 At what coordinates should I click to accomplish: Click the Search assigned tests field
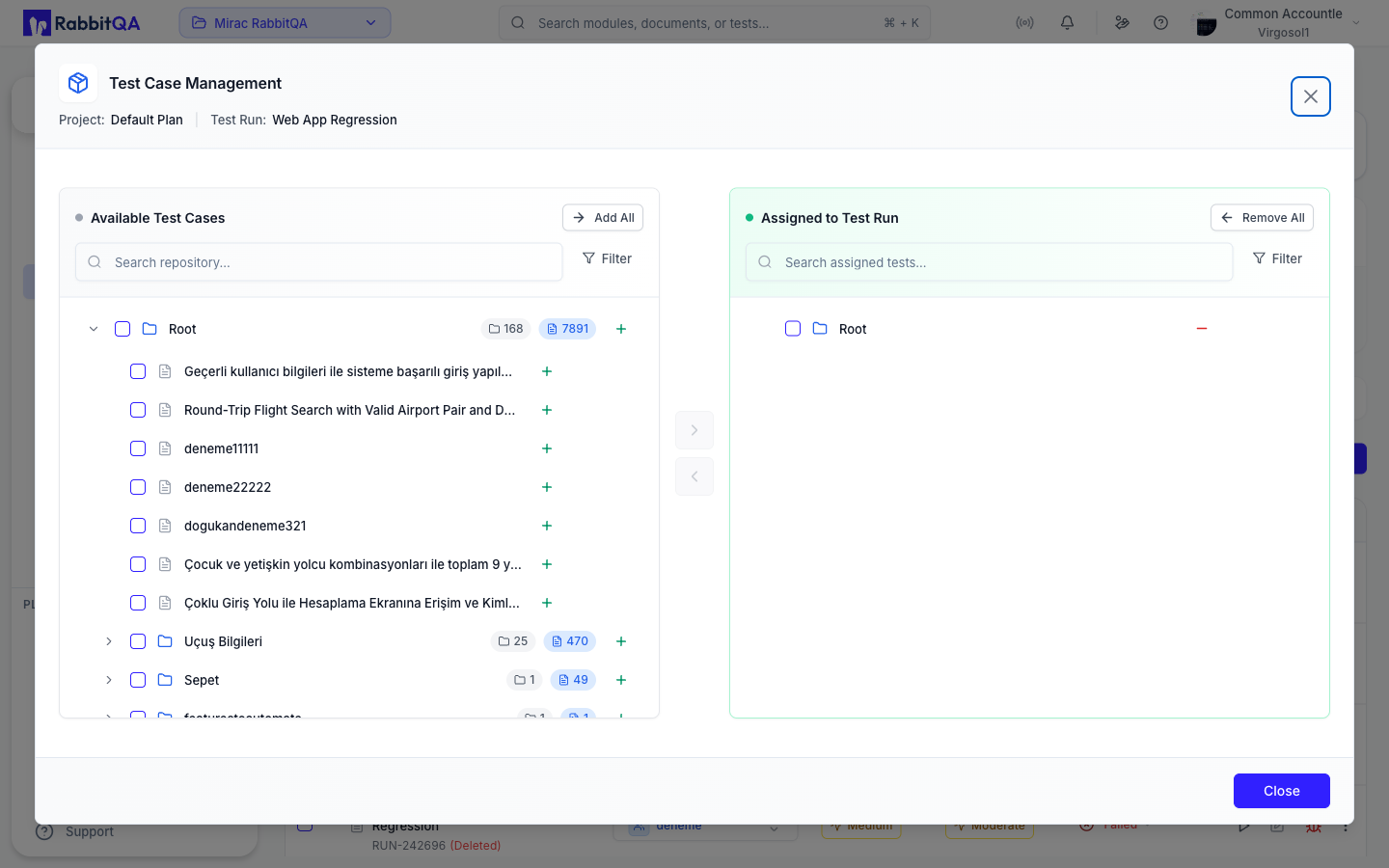990,262
